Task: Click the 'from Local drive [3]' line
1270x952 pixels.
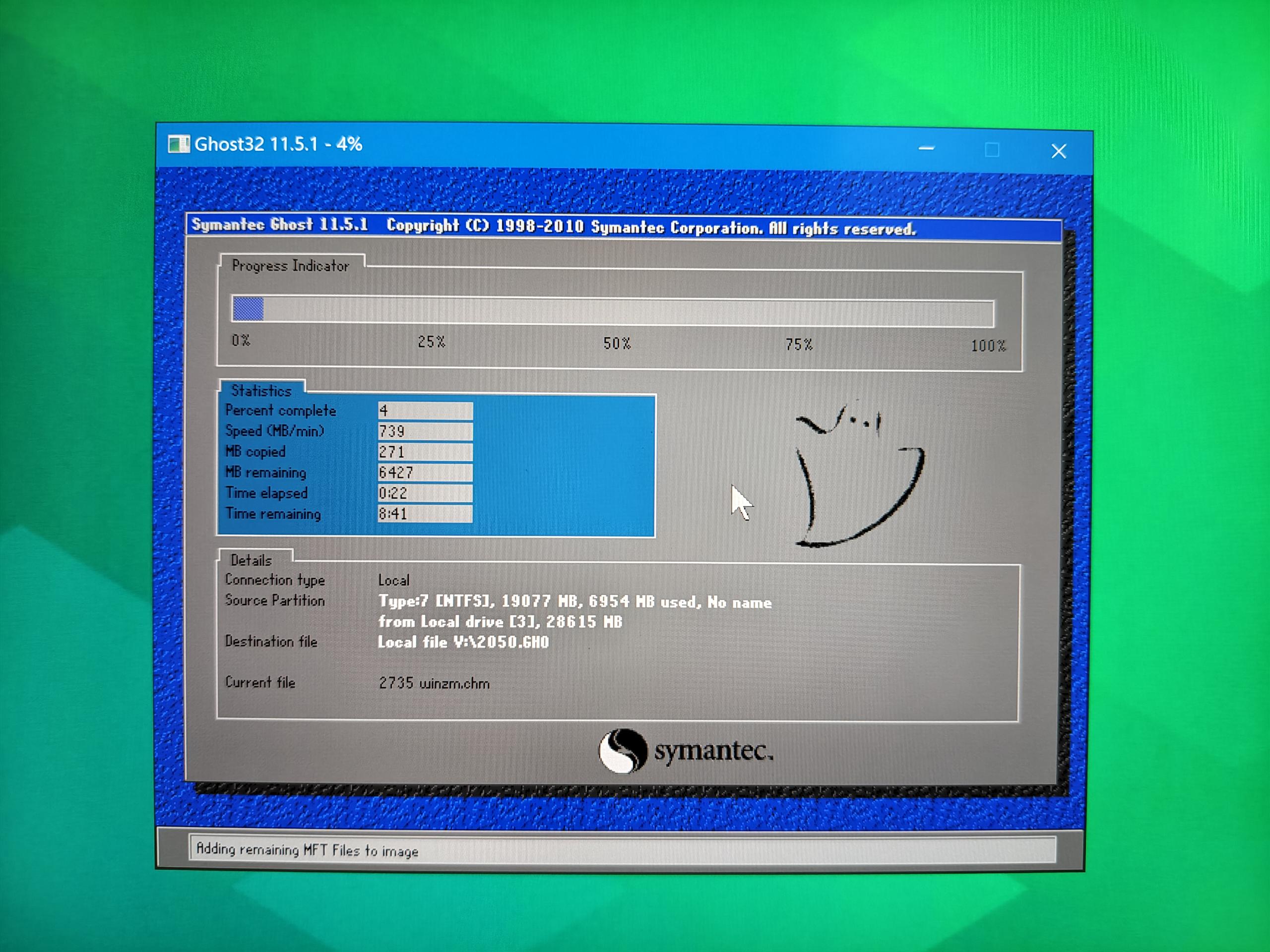Action: click(500, 622)
